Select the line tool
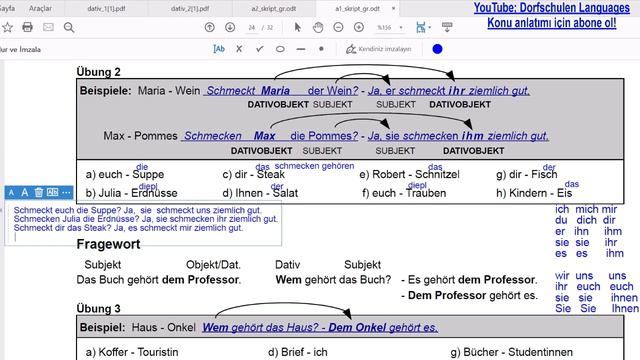 [x=301, y=49]
